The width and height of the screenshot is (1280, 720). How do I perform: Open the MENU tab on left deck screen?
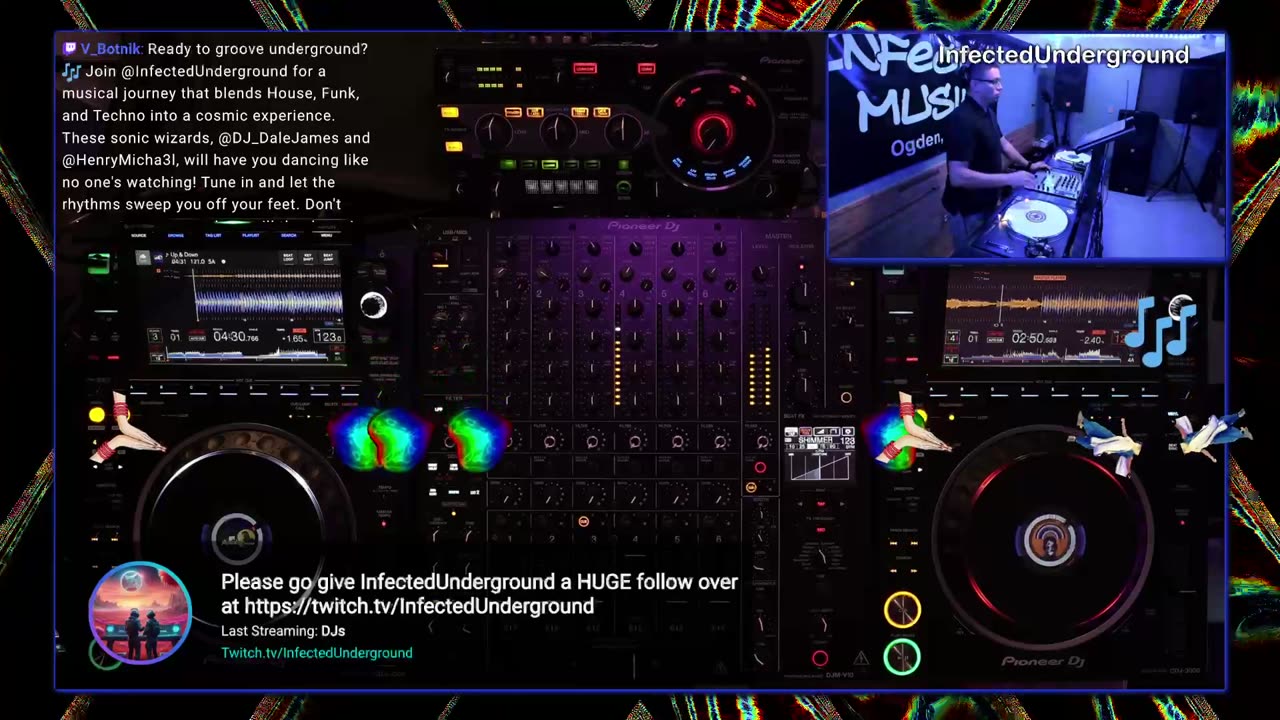coord(326,235)
